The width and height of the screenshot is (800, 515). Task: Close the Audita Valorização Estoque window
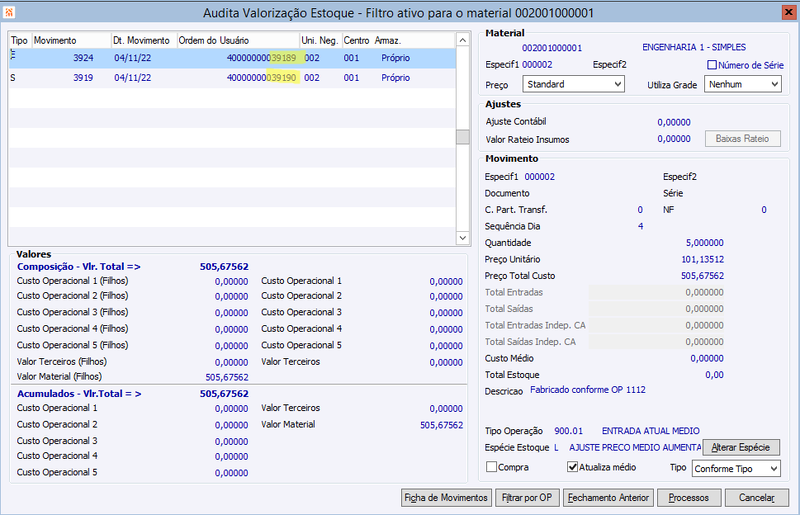coord(788,12)
